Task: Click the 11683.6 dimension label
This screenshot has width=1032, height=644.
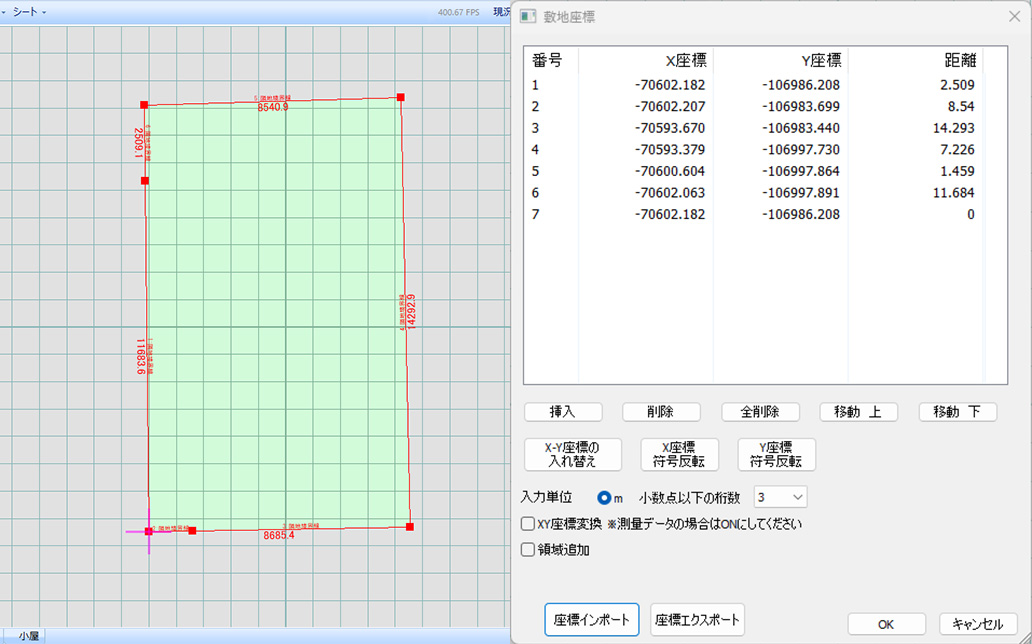Action: pyautogui.click(x=140, y=357)
